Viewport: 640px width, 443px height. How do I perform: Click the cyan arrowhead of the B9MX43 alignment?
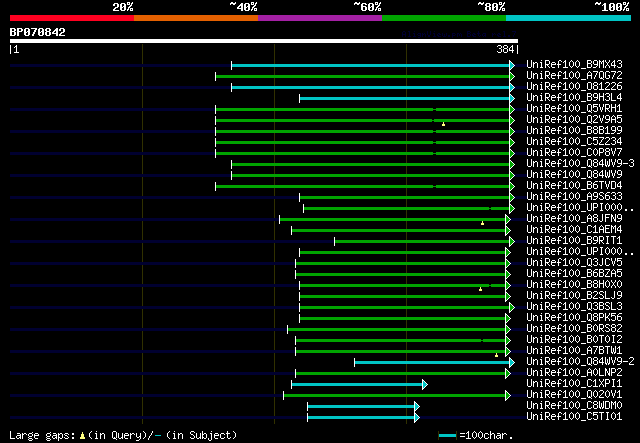point(512,65)
